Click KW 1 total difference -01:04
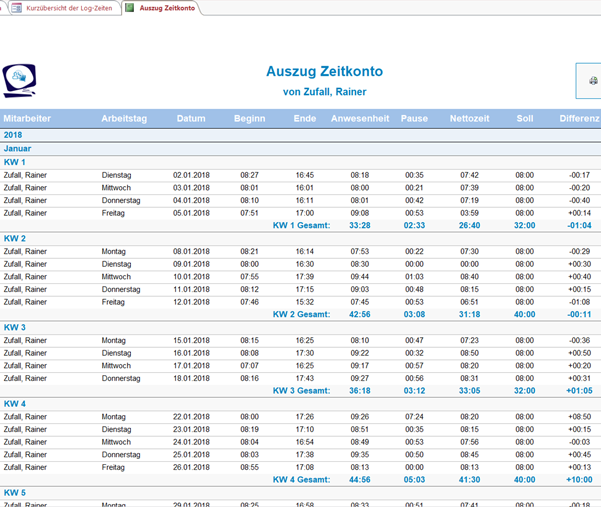This screenshot has height=507, width=601. [579, 225]
